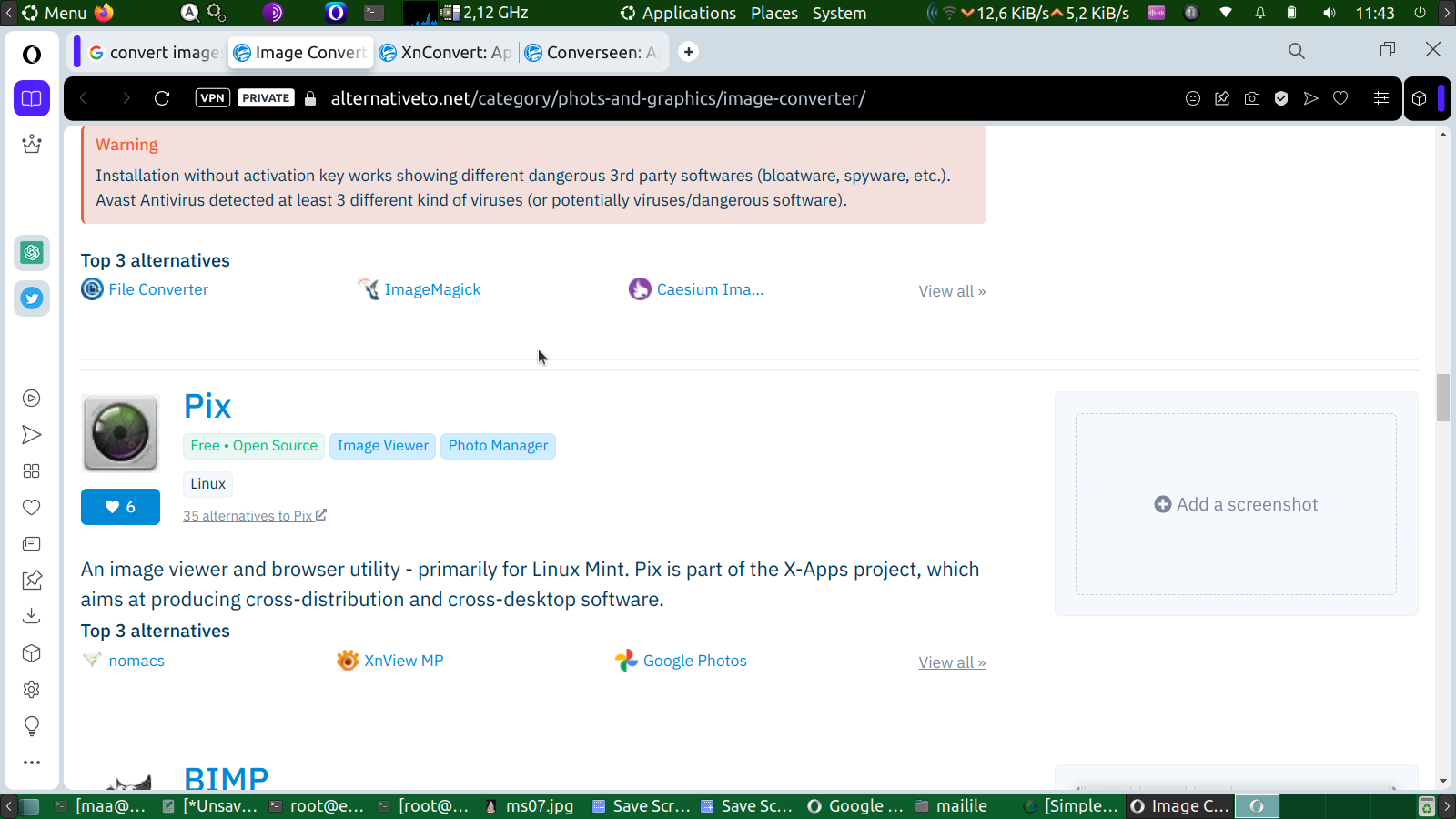Click View all » next to Caesium
This screenshot has height=819, width=1456.
tap(952, 291)
